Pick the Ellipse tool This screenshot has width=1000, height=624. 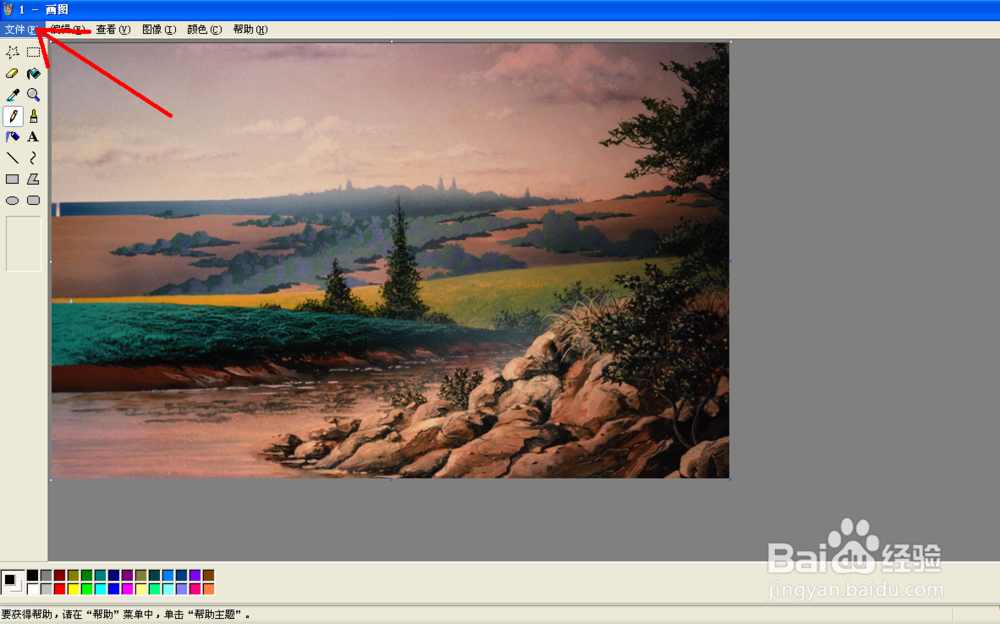coord(12,200)
